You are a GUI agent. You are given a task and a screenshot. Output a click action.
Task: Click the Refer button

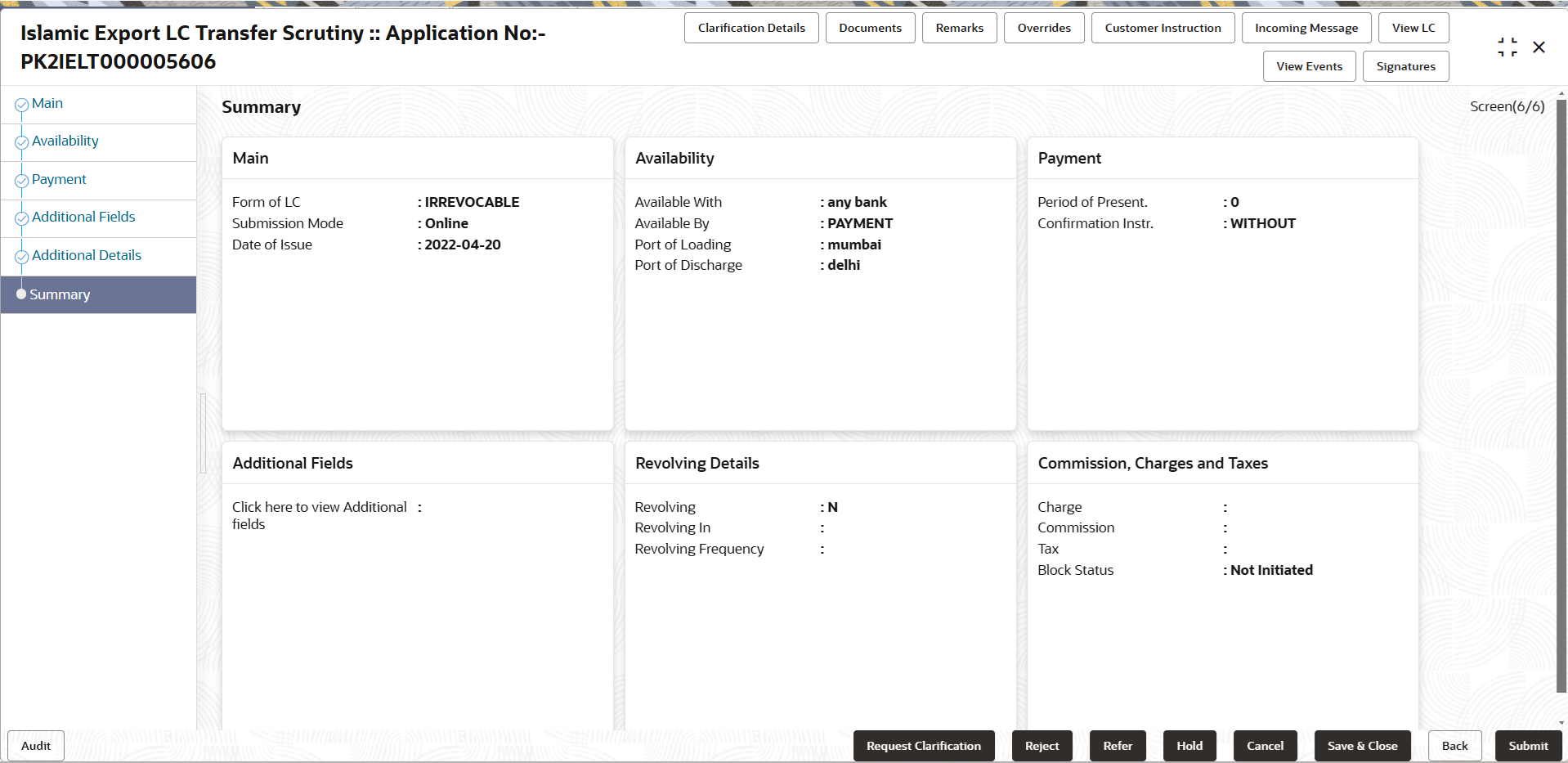tap(1118, 746)
